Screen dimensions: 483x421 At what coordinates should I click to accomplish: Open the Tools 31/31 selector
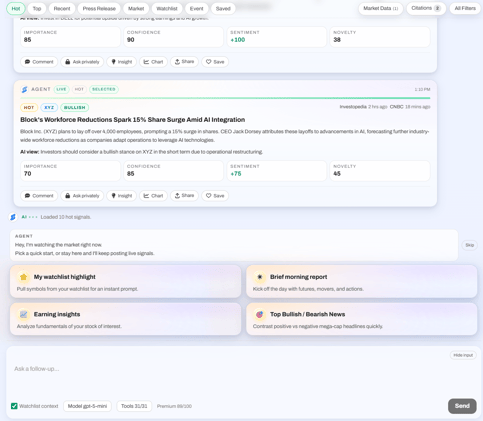[134, 406]
